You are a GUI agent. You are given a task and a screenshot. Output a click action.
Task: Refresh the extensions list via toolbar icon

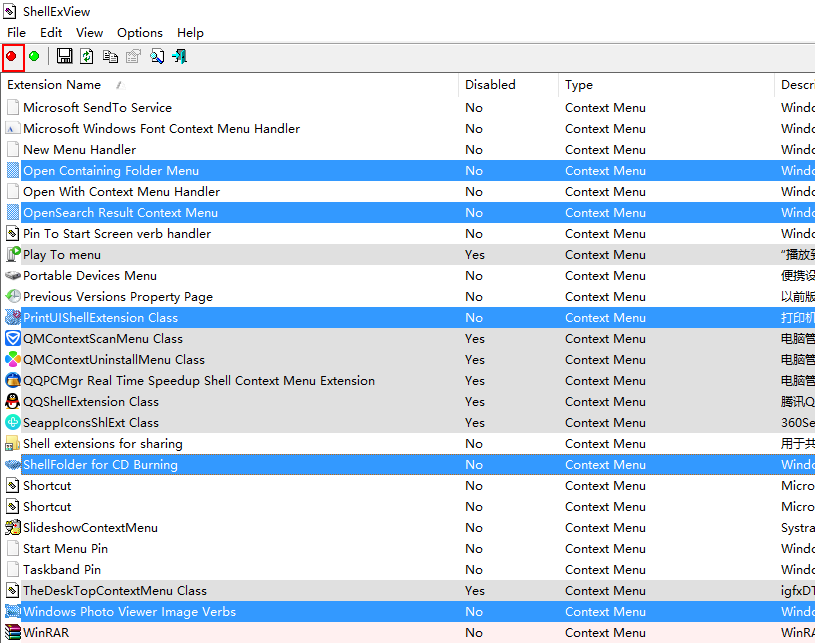tap(87, 56)
